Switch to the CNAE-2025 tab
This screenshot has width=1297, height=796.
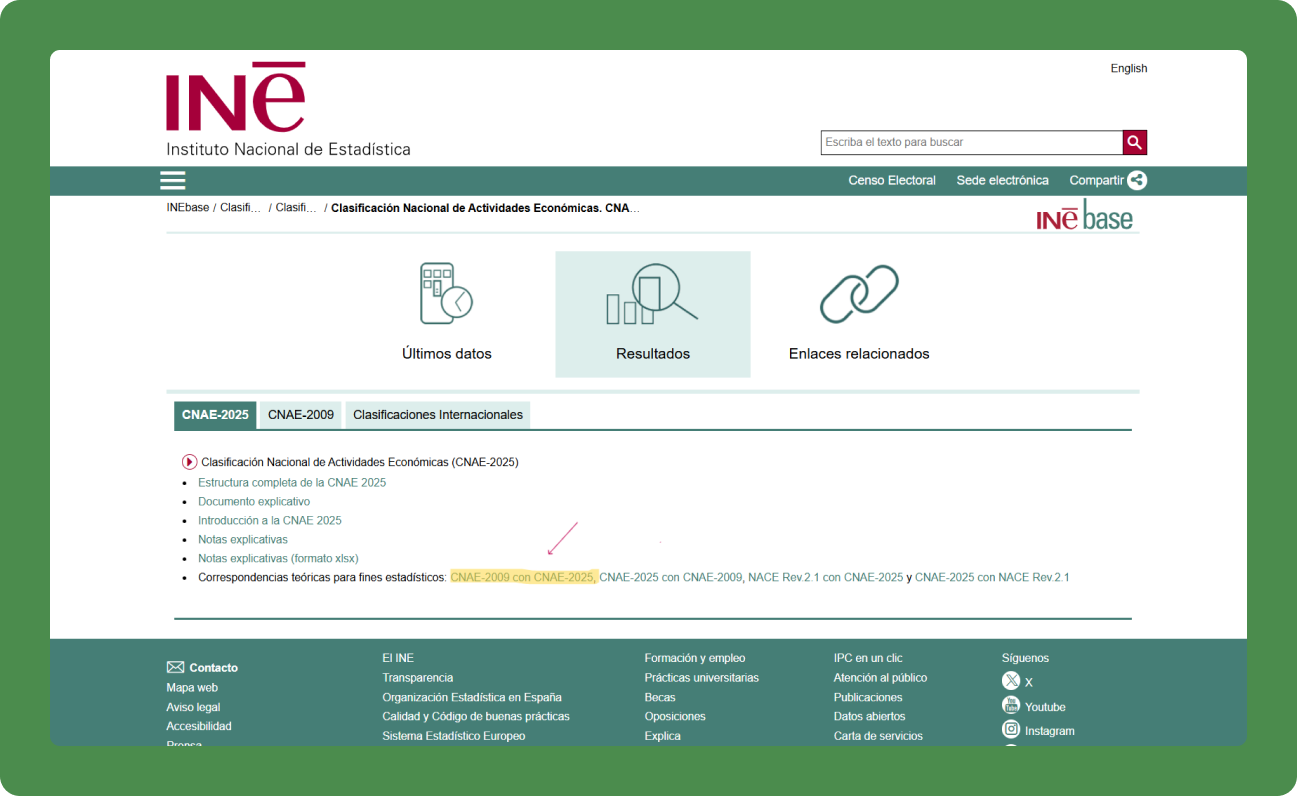click(x=215, y=415)
